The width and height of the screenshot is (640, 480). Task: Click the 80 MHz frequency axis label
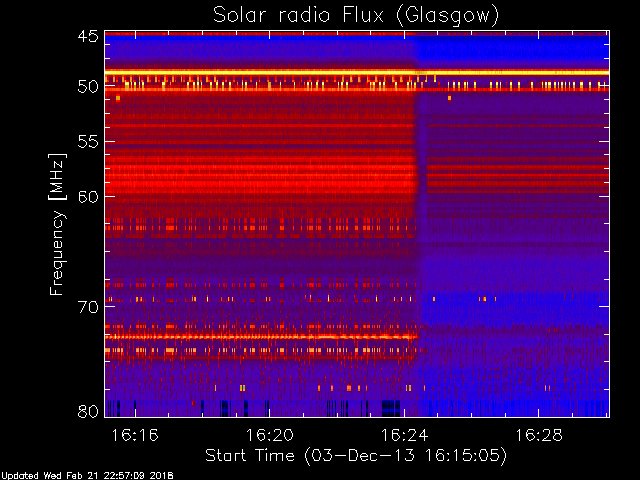click(x=88, y=411)
